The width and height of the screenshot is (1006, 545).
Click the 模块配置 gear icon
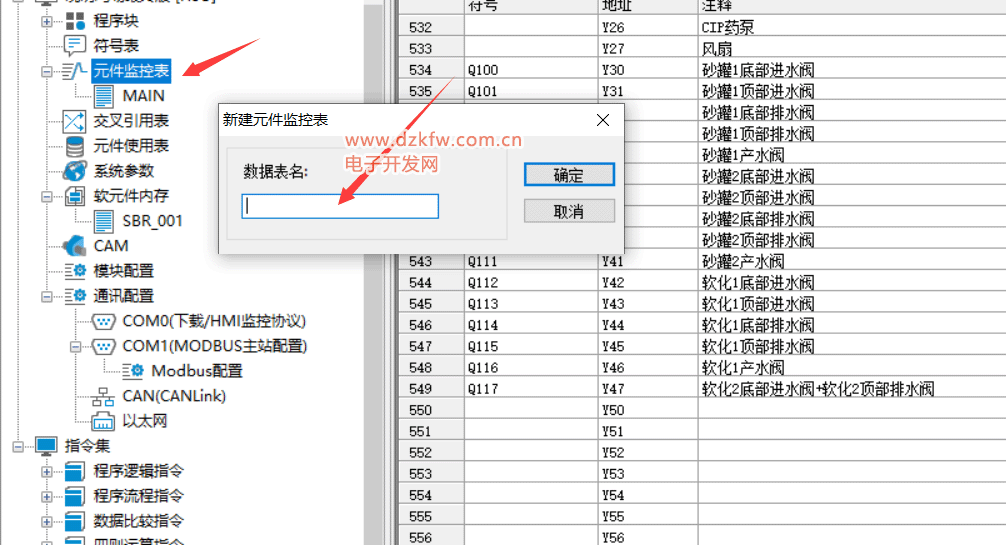point(75,271)
